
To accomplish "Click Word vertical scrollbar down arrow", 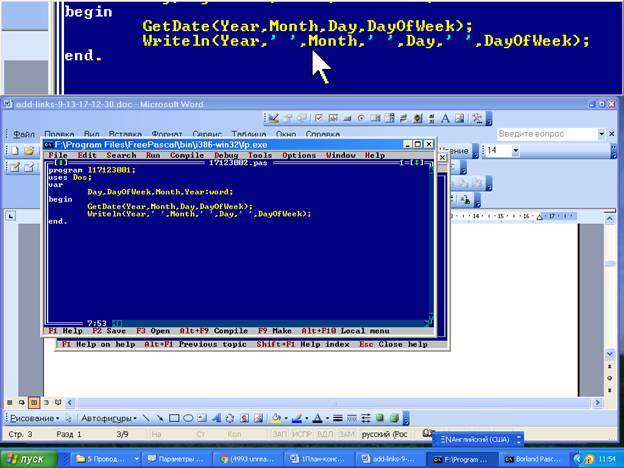I will [x=610, y=354].
